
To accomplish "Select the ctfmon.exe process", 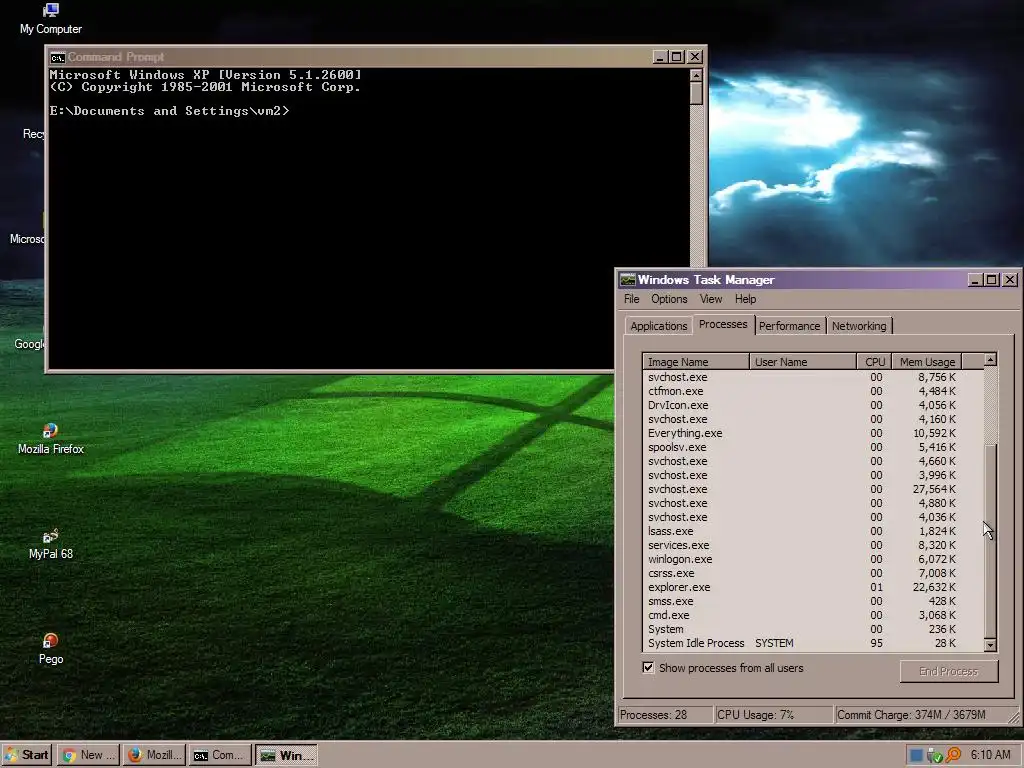I will point(812,391).
